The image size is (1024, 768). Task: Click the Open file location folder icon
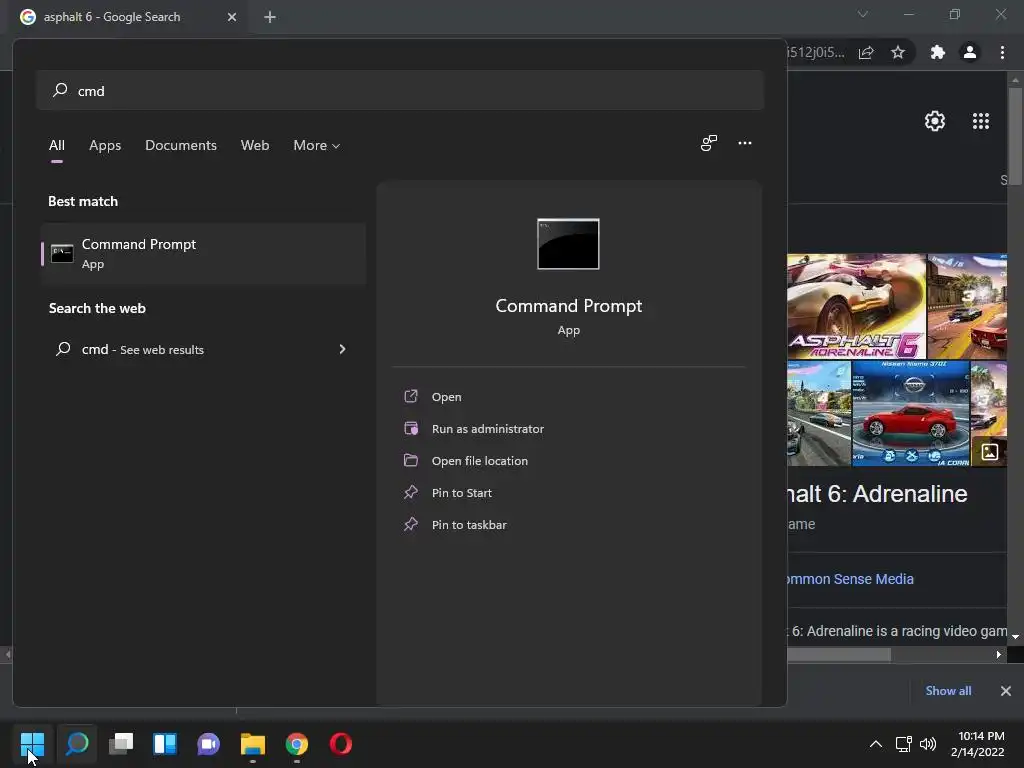[411, 460]
